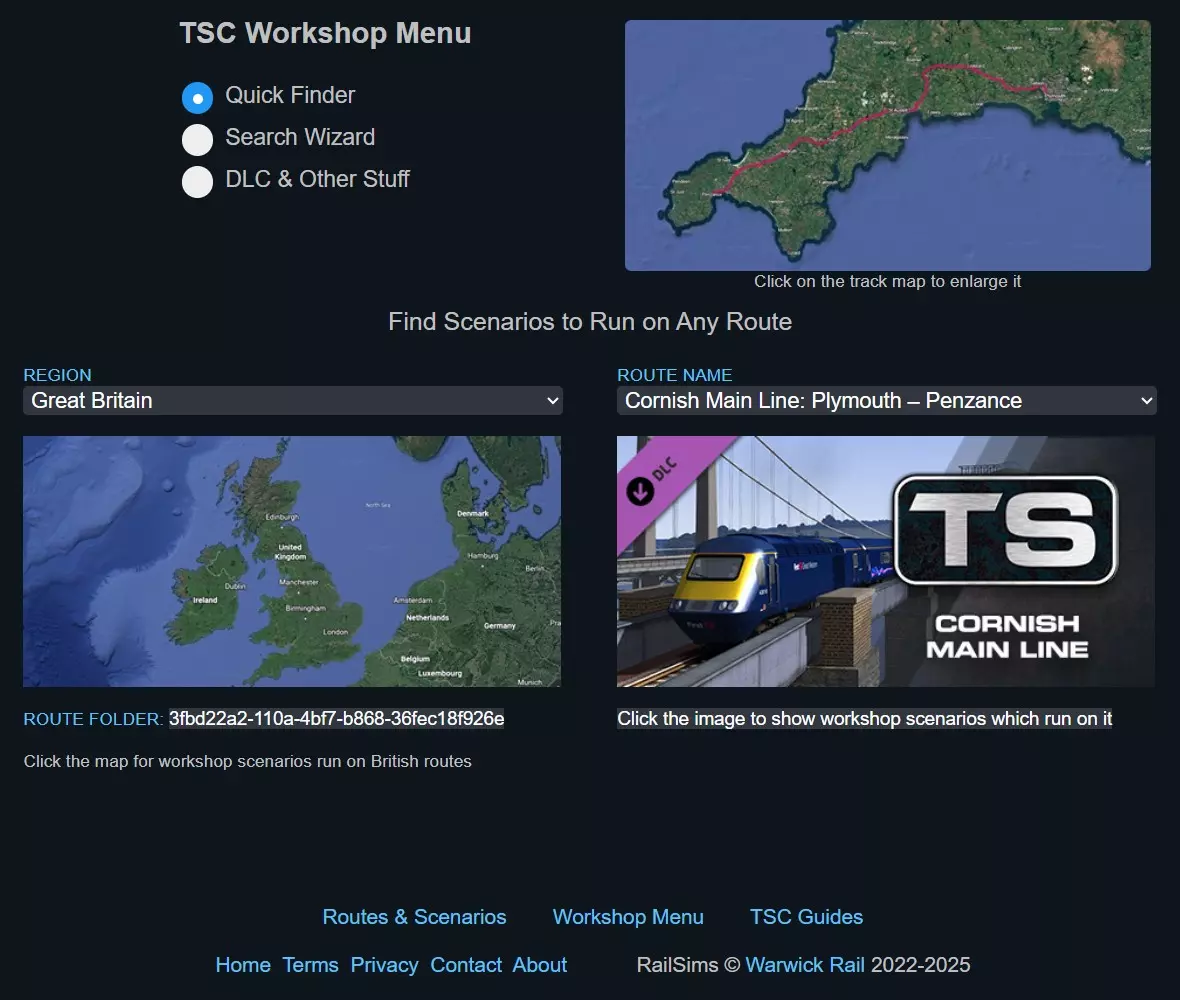Select the route folder ID text
This screenshot has width=1180, height=1000.
[336, 719]
